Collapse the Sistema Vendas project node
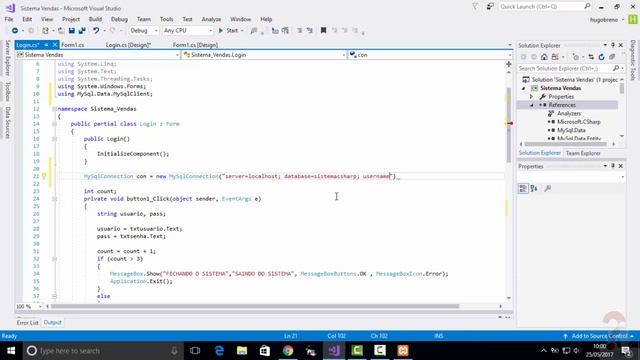Screen dimensions: 640x360 click(x=524, y=88)
